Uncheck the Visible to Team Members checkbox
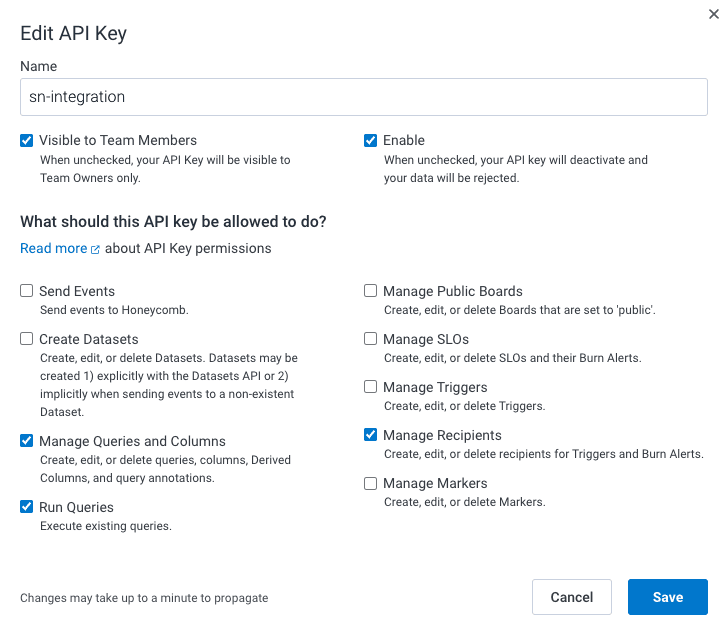This screenshot has height=633, width=727. 27,141
